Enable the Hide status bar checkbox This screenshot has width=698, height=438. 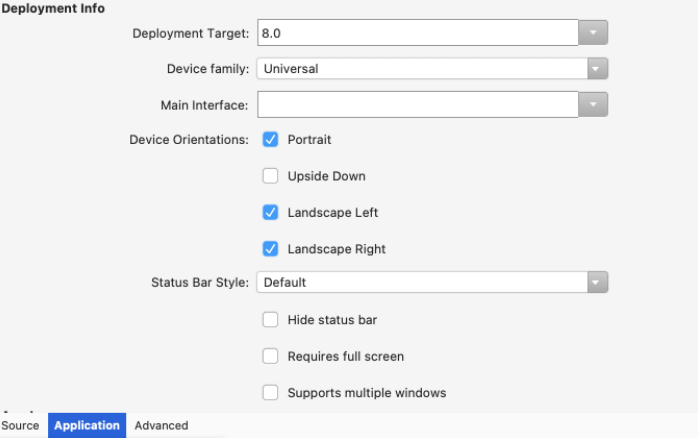point(270,320)
